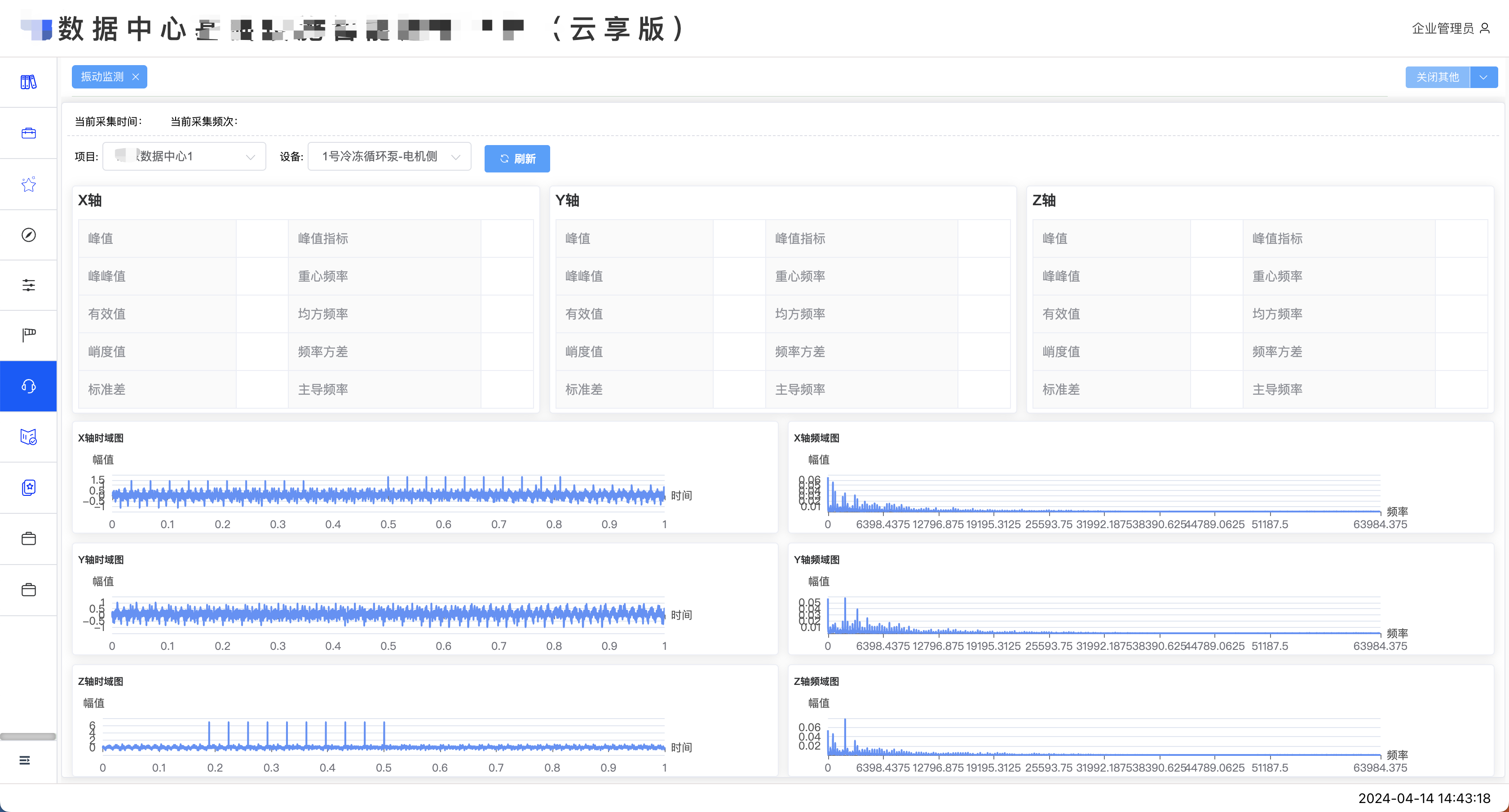Click the Y轴 frequency-domain spectrum plot
The width and height of the screenshot is (1509, 812).
click(1103, 615)
